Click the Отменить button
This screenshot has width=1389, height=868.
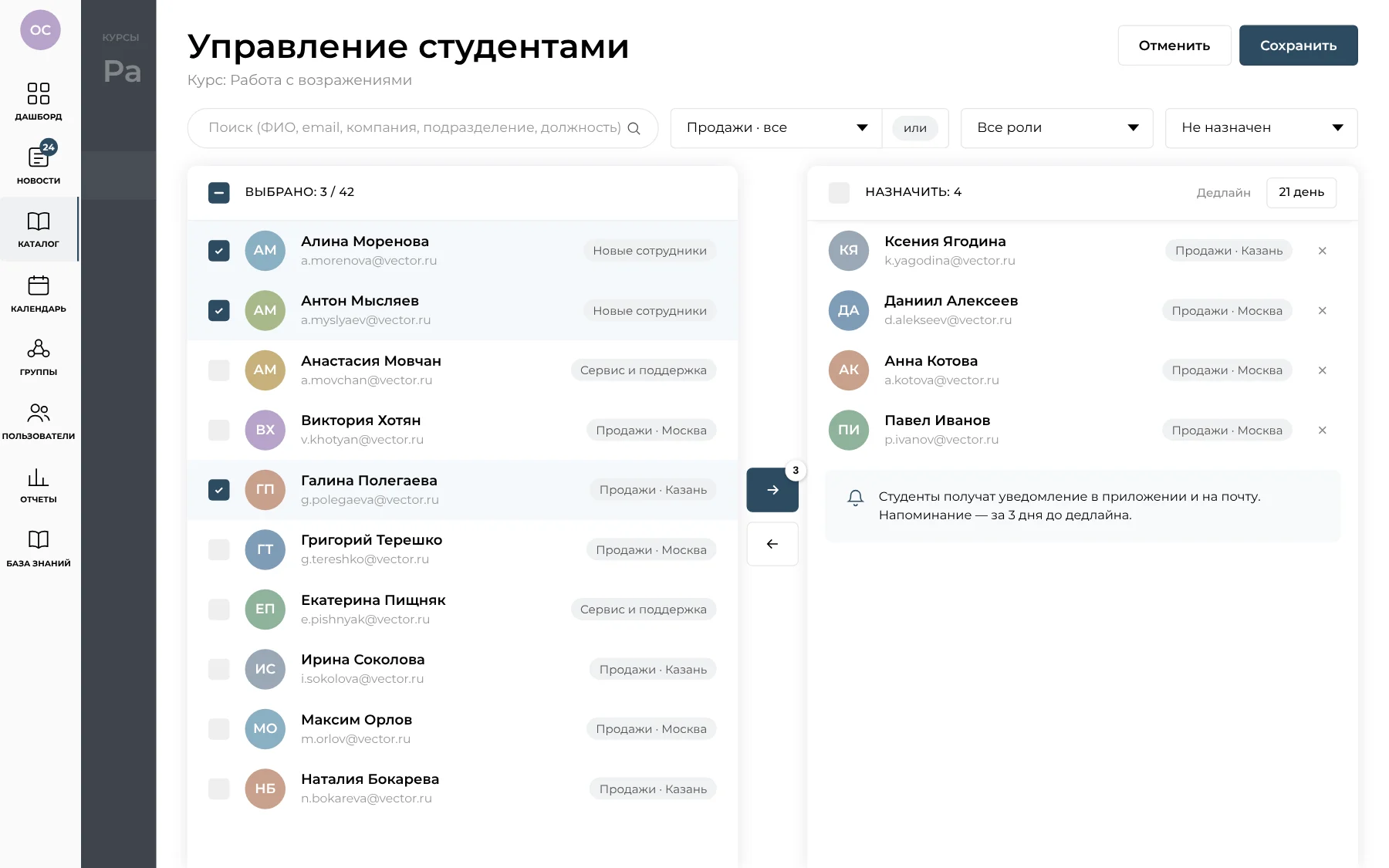click(x=1174, y=46)
